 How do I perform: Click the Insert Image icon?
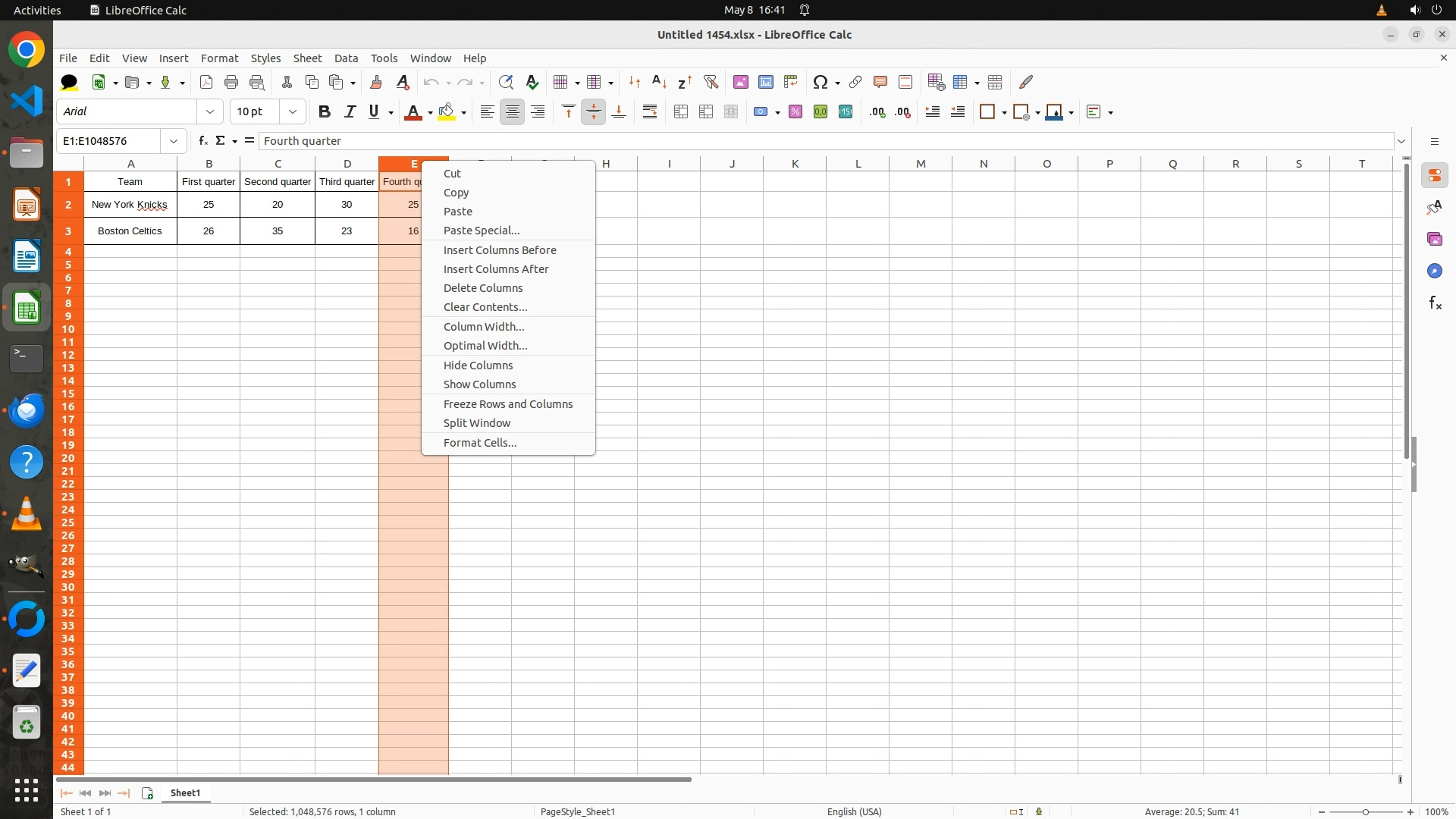(740, 82)
